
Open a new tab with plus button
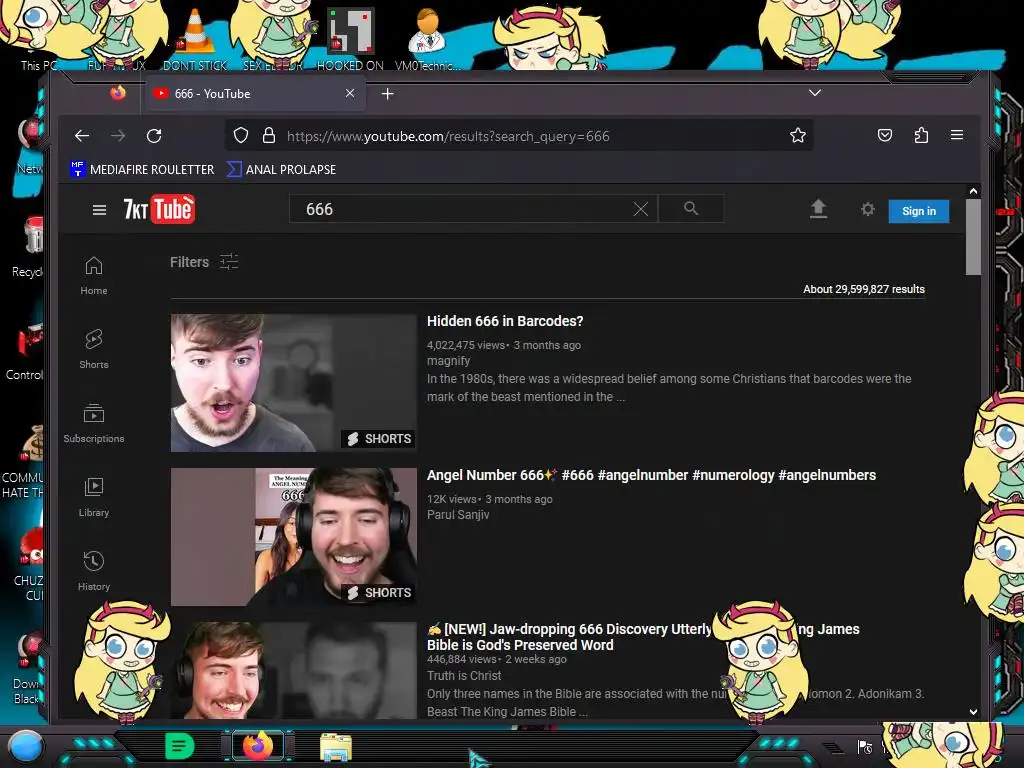coord(387,94)
